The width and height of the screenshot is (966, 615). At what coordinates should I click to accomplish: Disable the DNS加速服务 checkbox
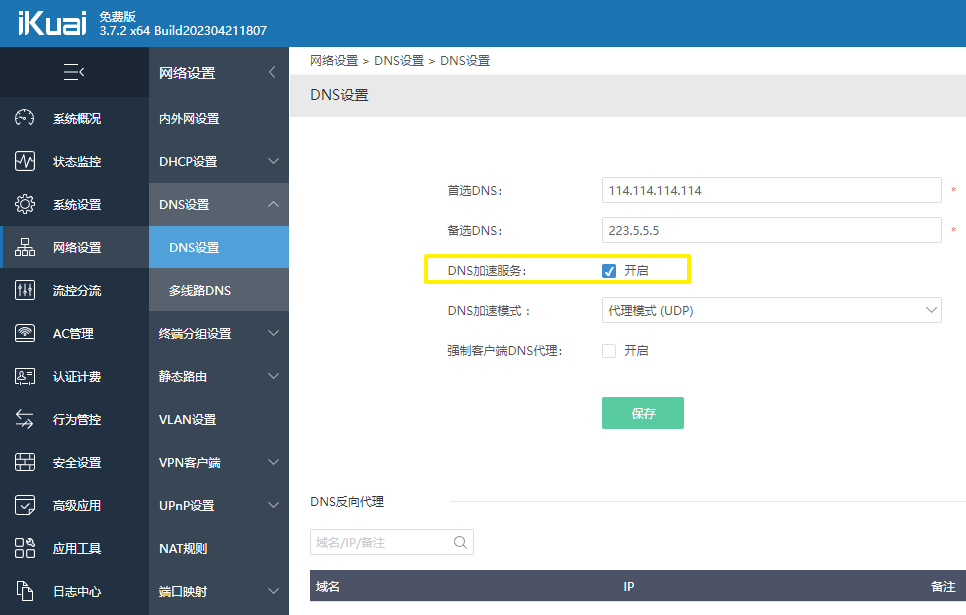point(609,271)
